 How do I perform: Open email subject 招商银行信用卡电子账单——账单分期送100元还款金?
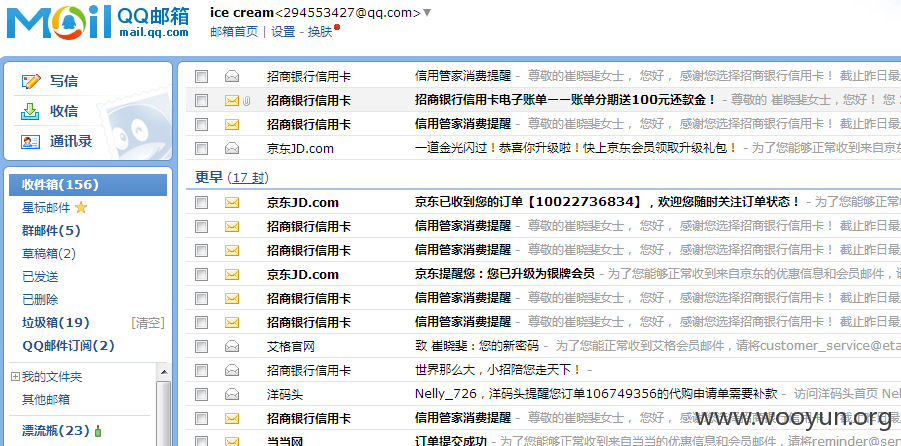[565, 100]
